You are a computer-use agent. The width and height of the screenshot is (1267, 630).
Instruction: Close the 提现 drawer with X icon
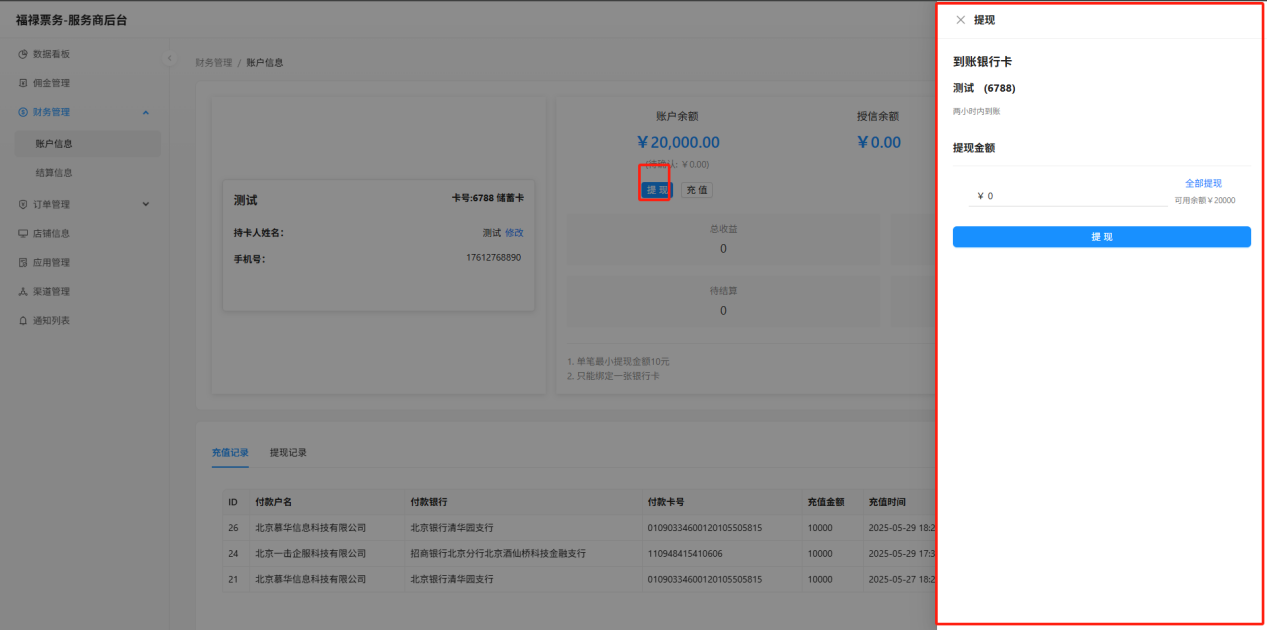coord(961,20)
